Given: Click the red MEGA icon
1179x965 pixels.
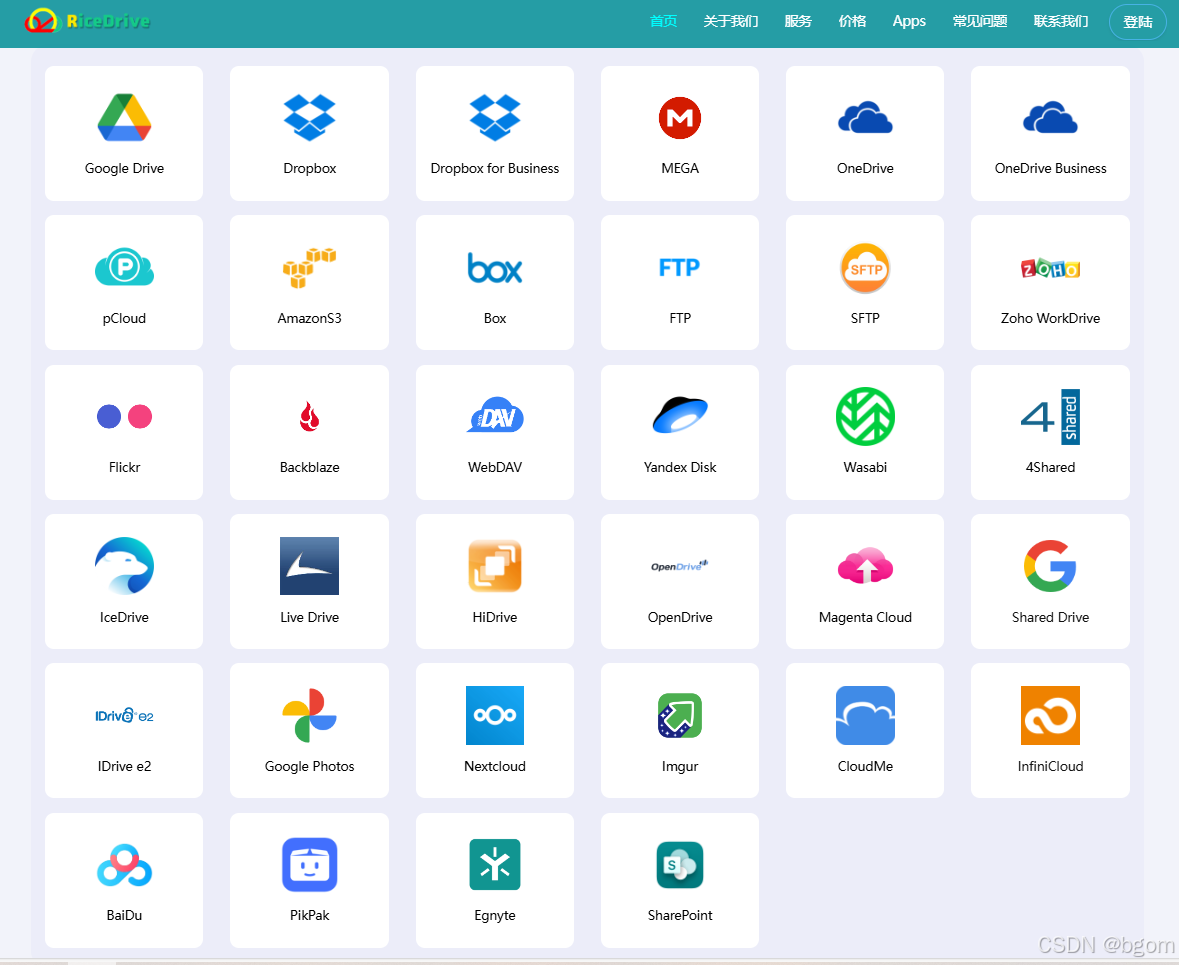Looking at the screenshot, I should [680, 117].
